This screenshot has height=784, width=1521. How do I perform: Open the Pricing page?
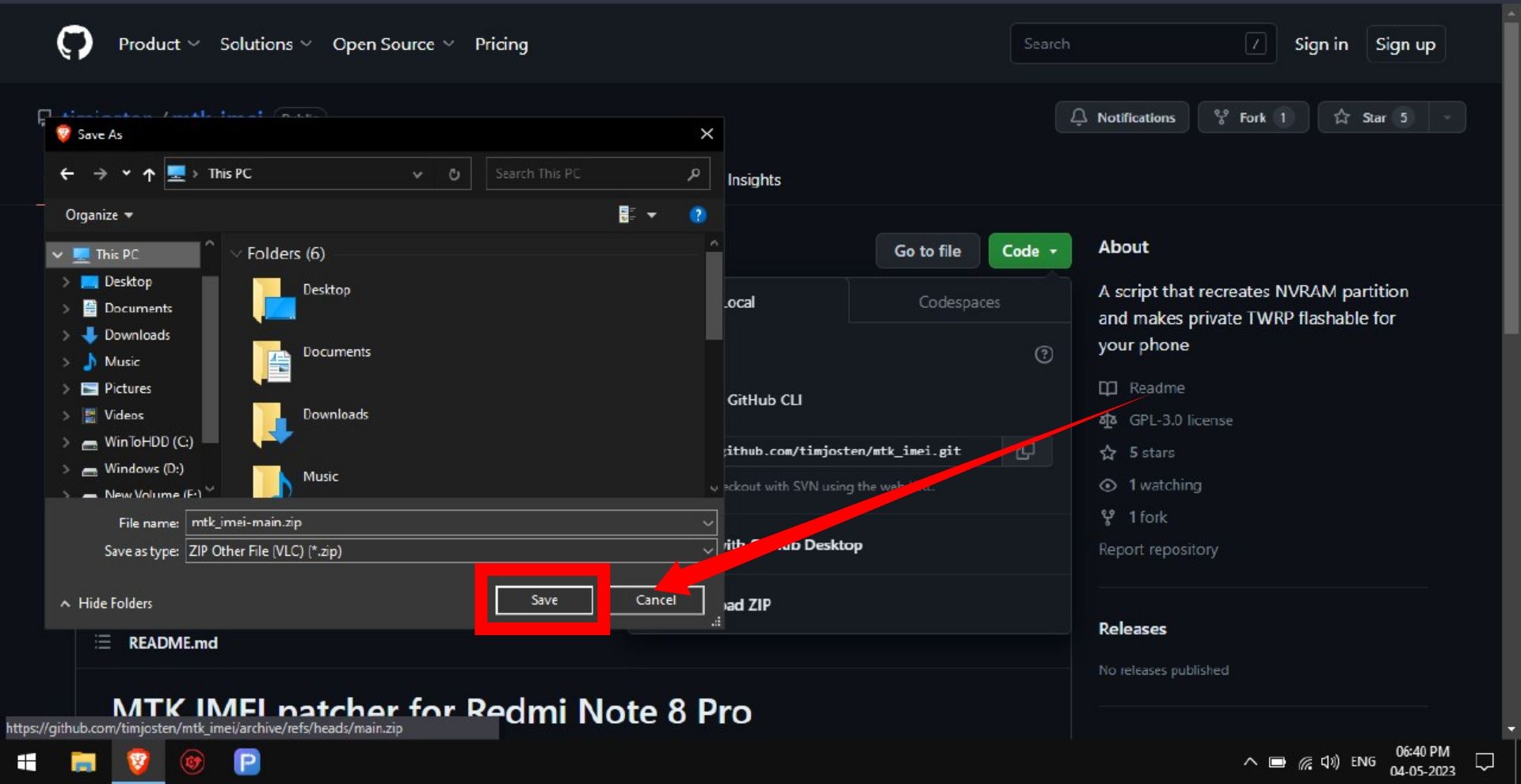(501, 44)
